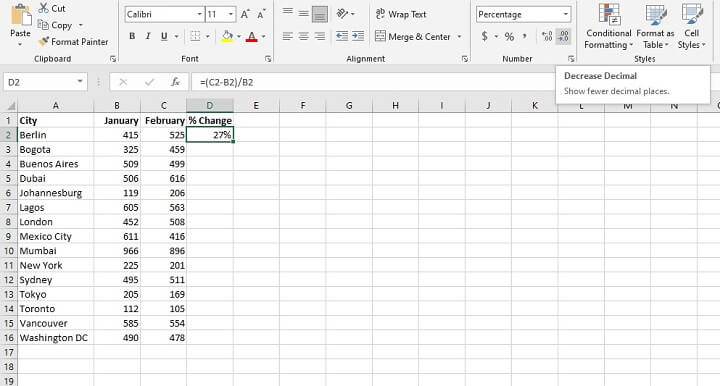
Task: Click the formula bar with =(C2-B2)/B2
Action: point(372,82)
